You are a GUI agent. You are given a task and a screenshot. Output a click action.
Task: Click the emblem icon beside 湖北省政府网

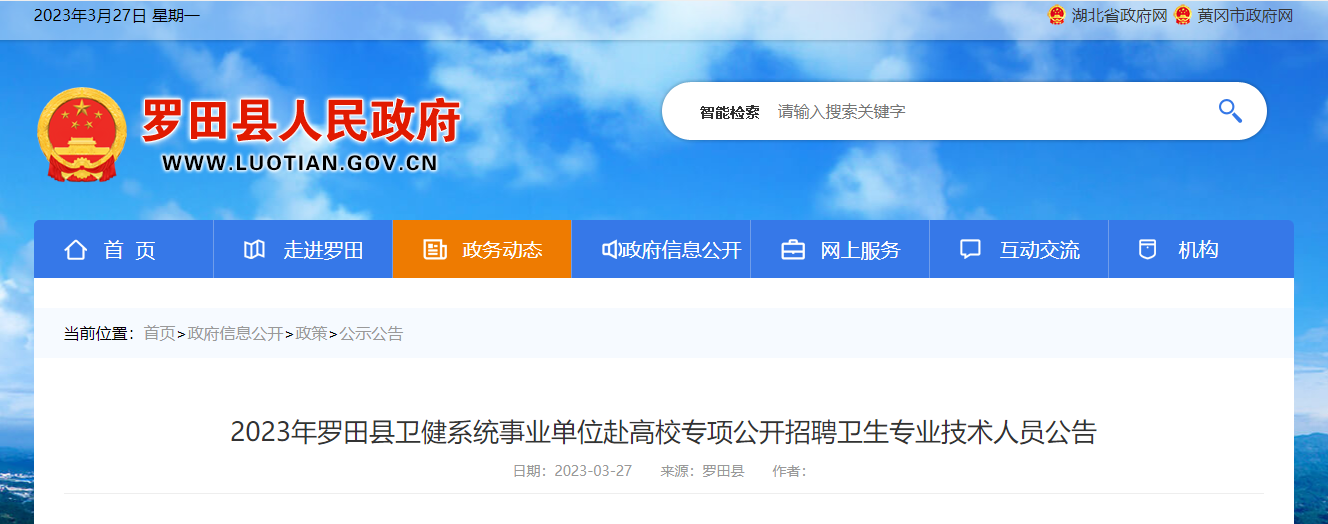pos(1057,16)
